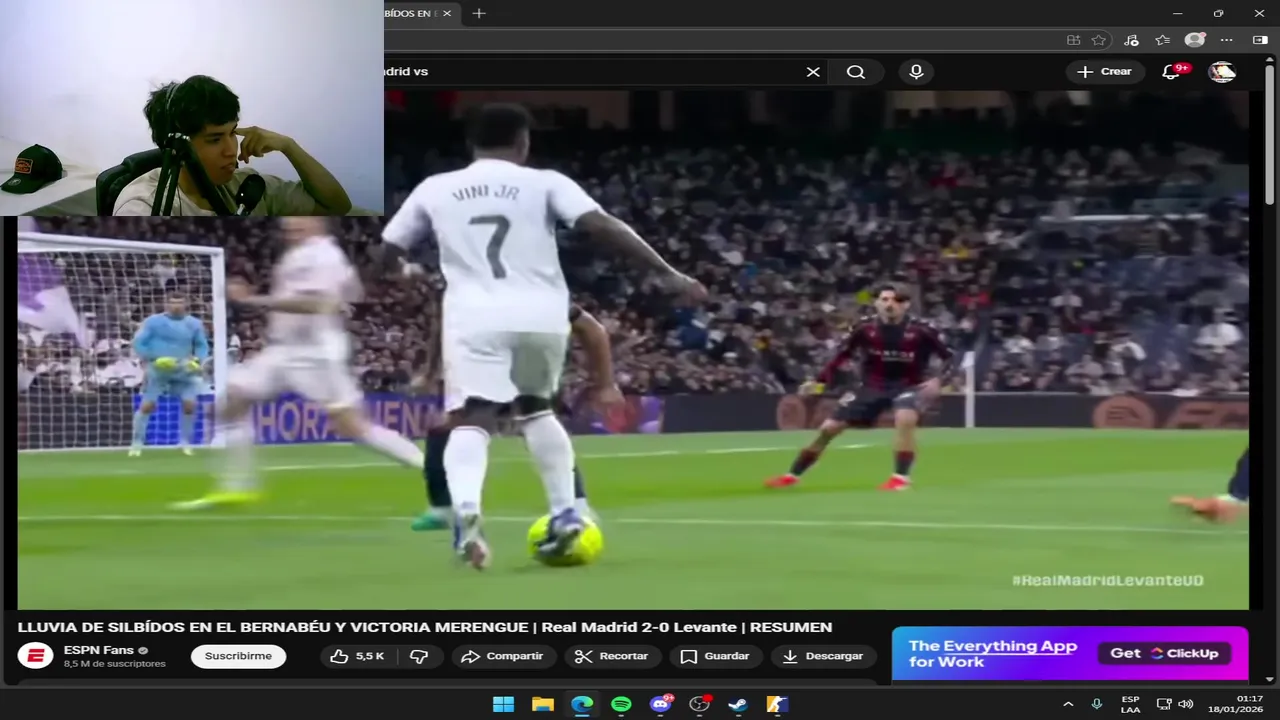
Task: Click the Guardar save button
Action: click(715, 656)
